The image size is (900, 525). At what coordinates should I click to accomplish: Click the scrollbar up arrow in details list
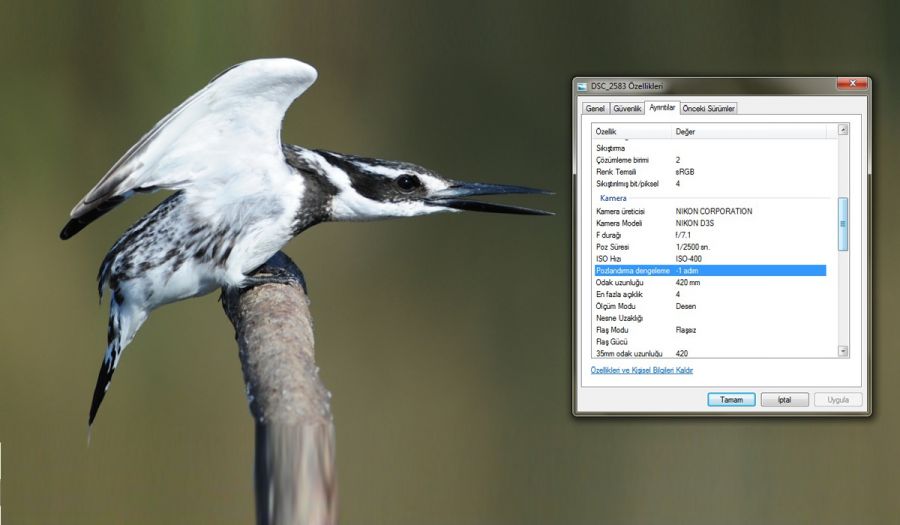coord(843,130)
